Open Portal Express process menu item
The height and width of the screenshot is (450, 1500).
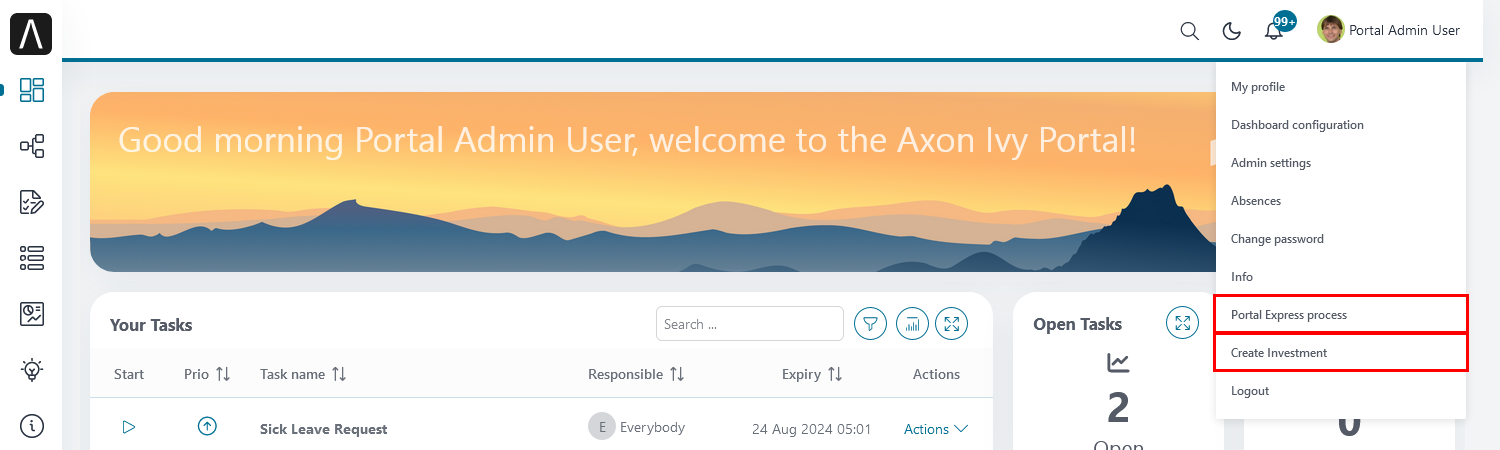(1341, 315)
